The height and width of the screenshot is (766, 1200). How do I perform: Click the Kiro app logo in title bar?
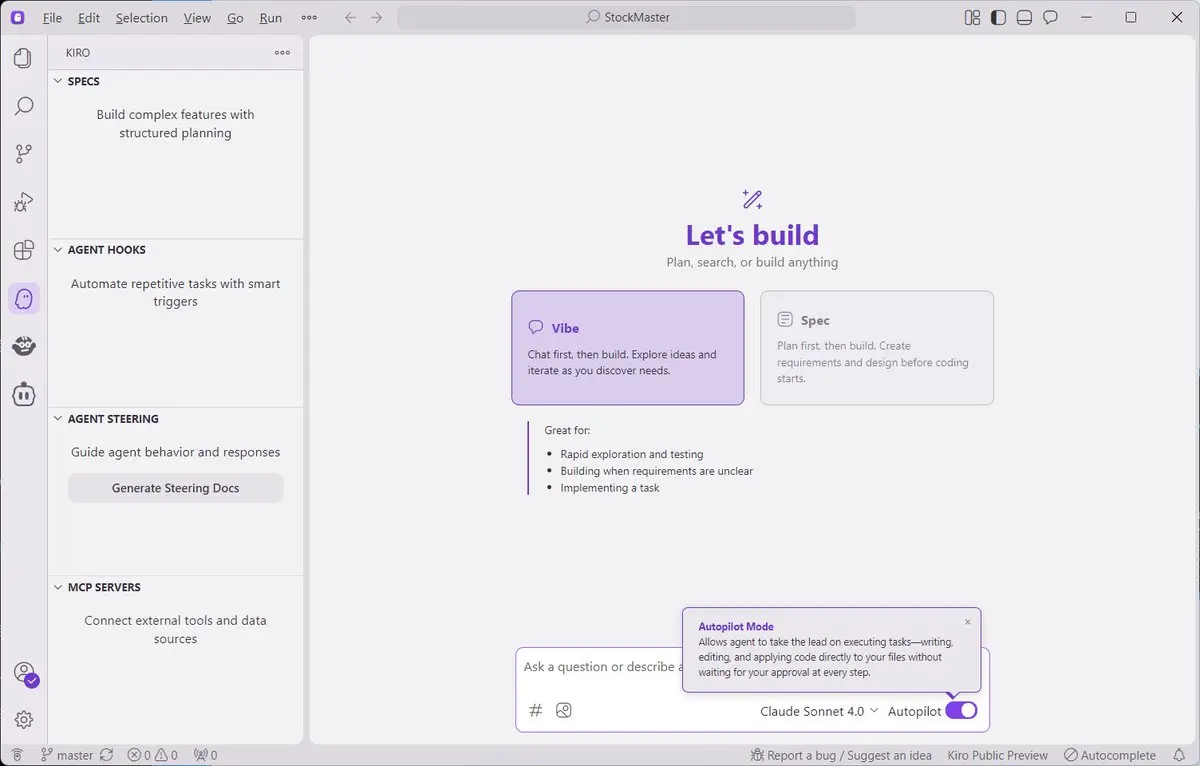pyautogui.click(x=18, y=17)
